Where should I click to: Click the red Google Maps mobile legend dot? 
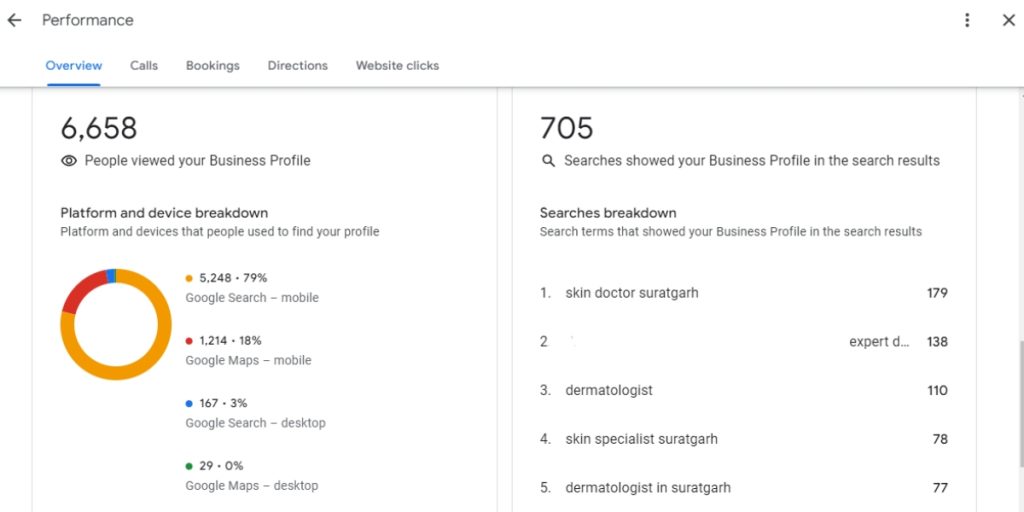coord(189,341)
